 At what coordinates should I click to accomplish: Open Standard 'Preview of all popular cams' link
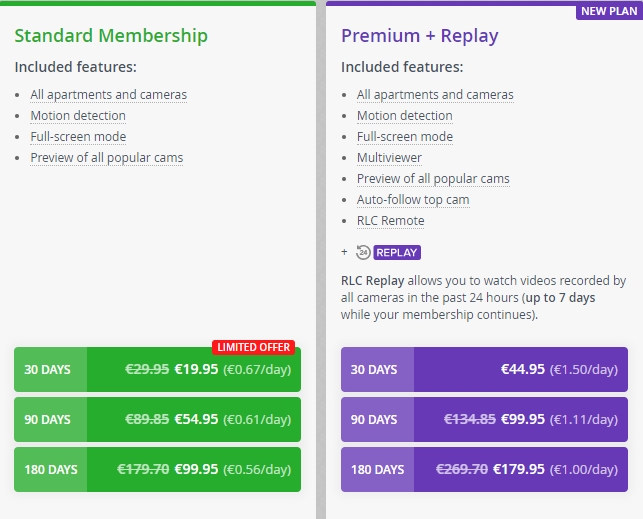pyautogui.click(x=106, y=158)
